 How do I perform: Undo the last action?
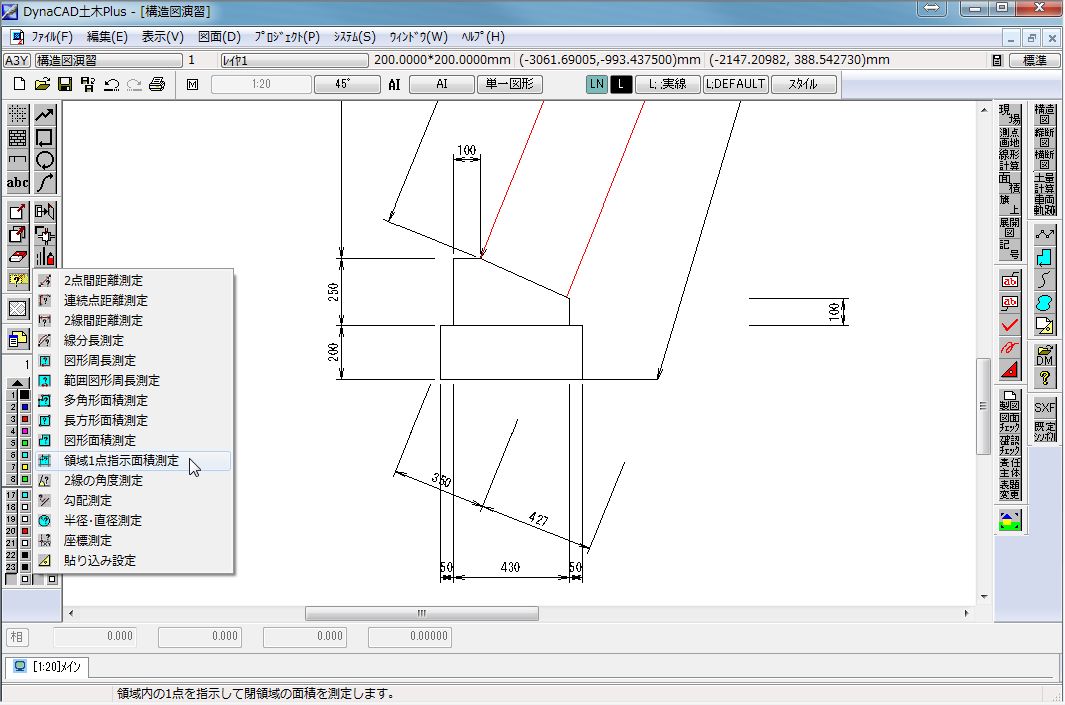[111, 84]
